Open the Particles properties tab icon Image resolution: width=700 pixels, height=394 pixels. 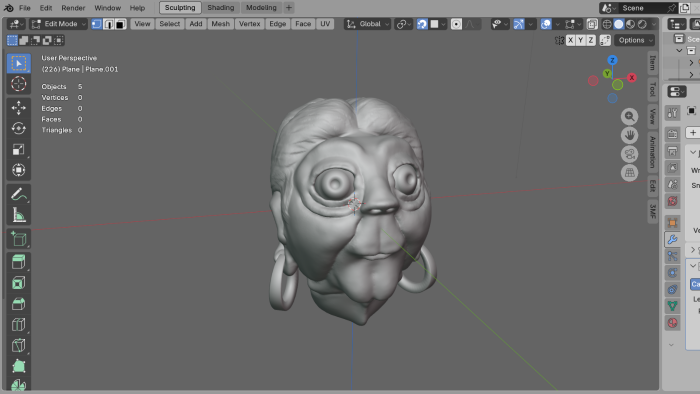pos(672,256)
